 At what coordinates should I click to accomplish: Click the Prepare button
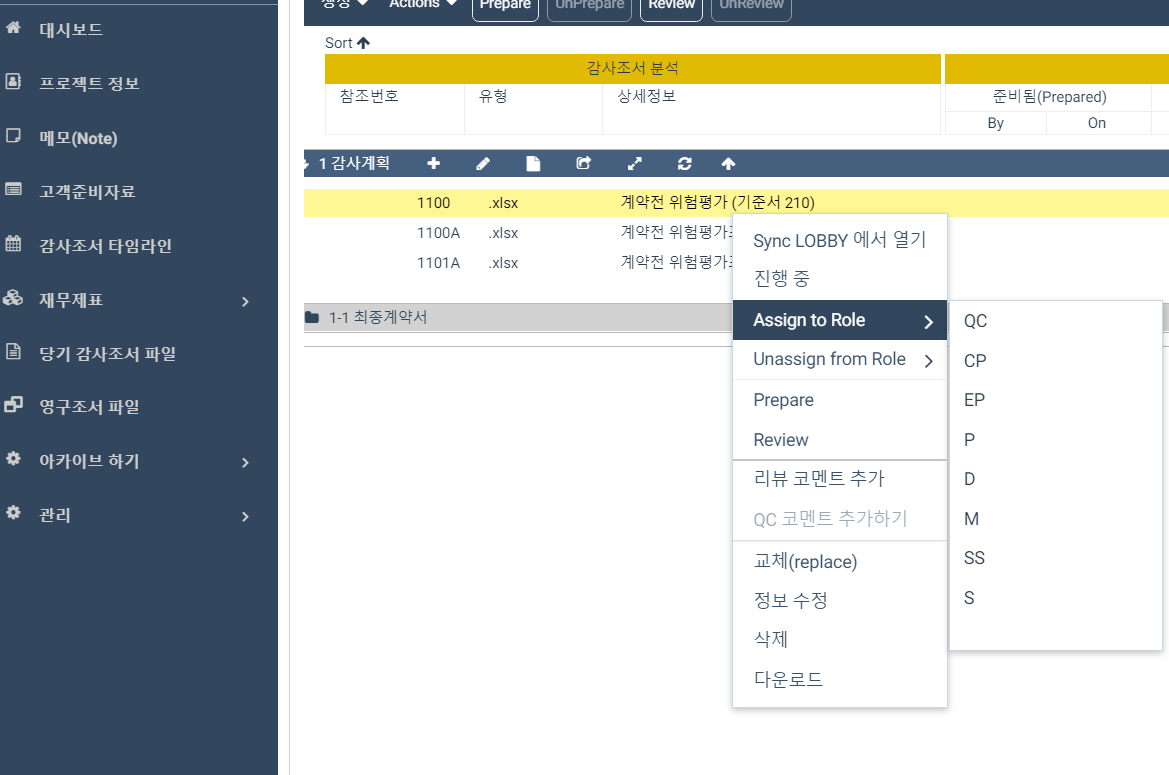(504, 4)
